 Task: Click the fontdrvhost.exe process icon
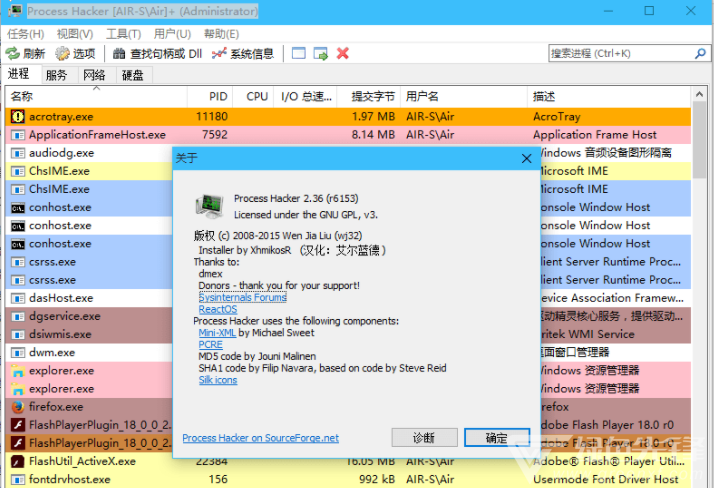tap(18, 479)
